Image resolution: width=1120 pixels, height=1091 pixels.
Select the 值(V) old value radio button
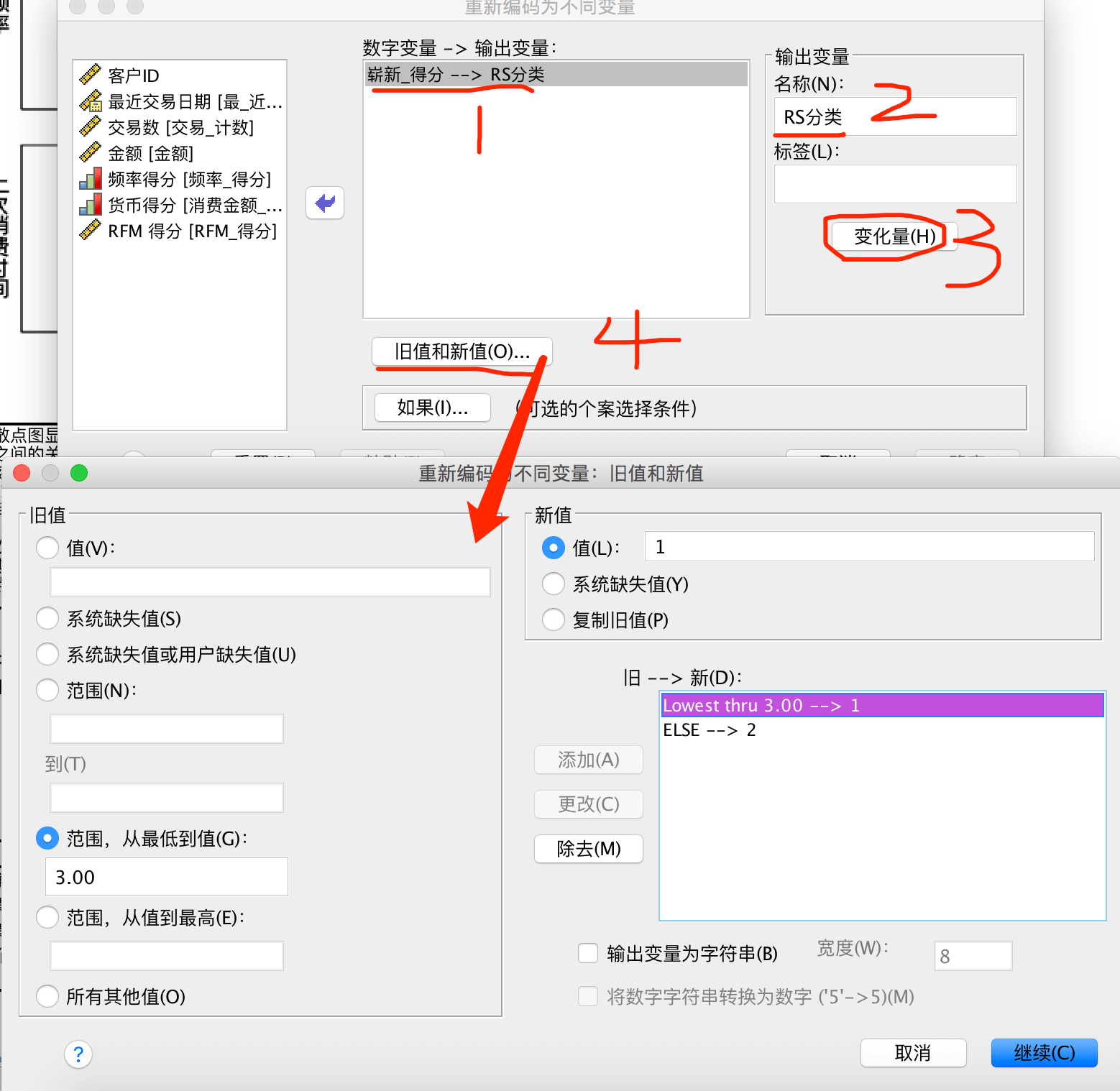(47, 548)
